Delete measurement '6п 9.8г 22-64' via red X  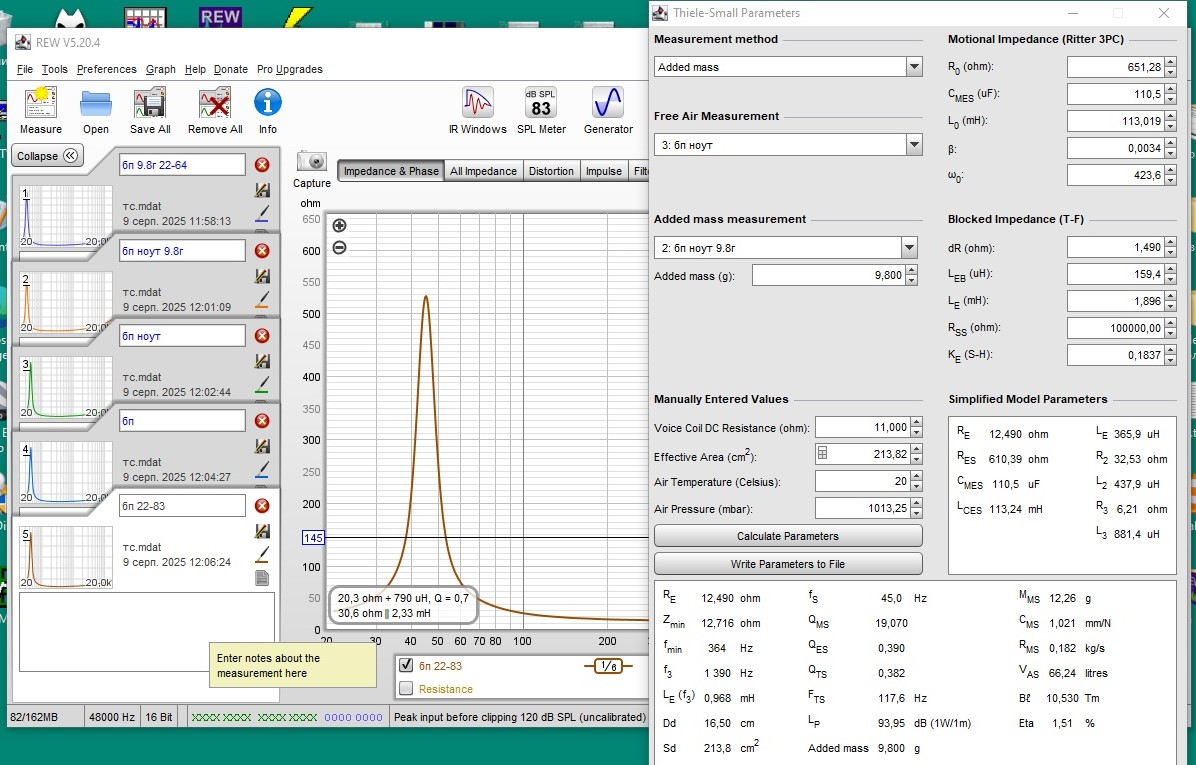[x=262, y=165]
